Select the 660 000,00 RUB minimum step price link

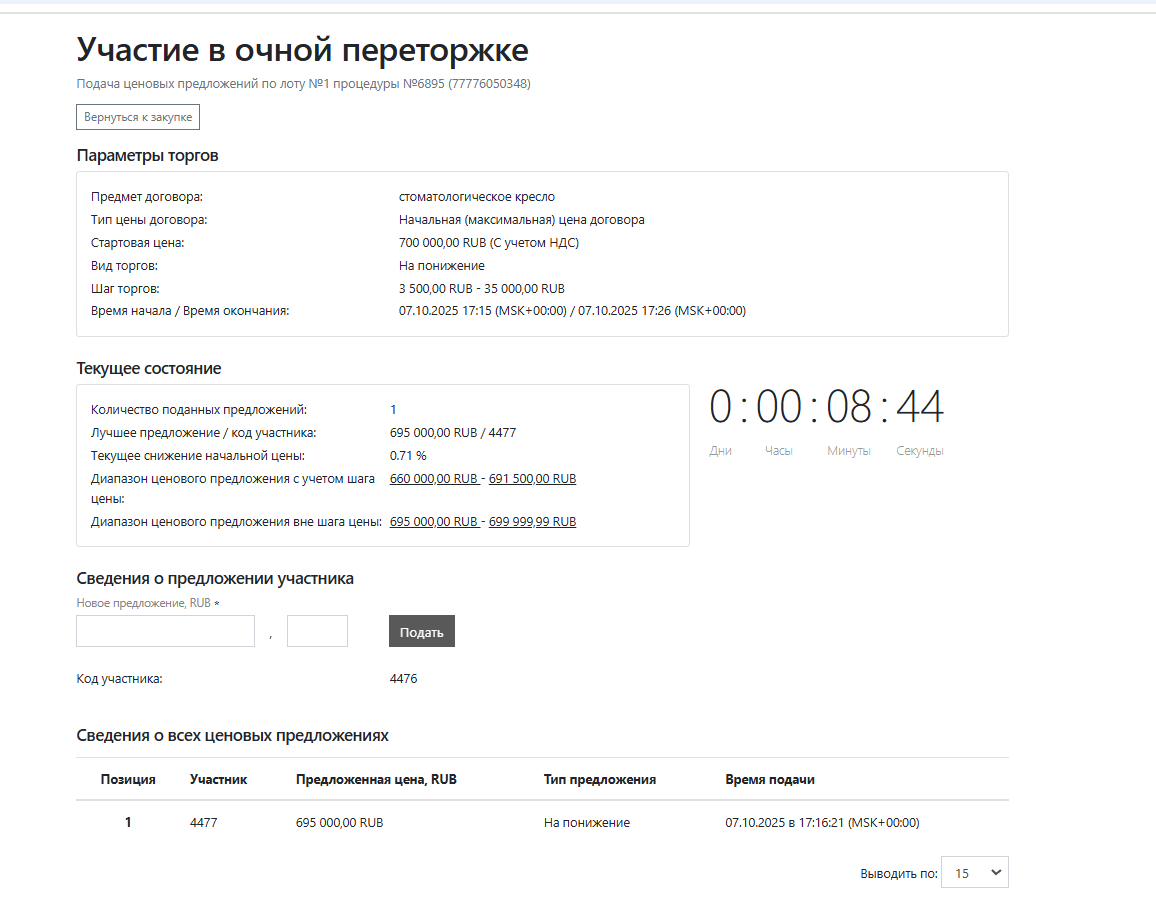click(x=433, y=479)
